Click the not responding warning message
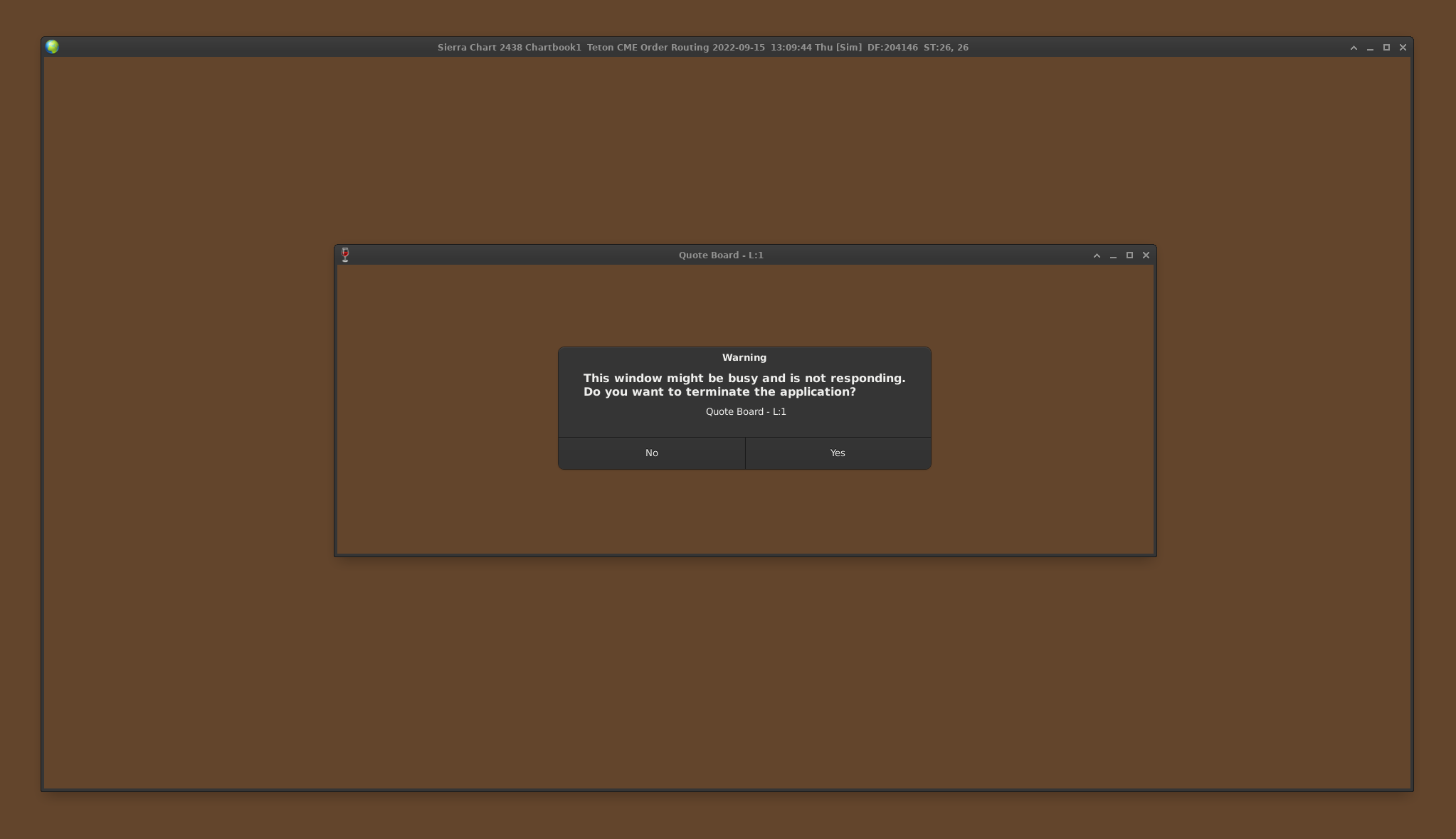This screenshot has height=839, width=1456. point(744,385)
